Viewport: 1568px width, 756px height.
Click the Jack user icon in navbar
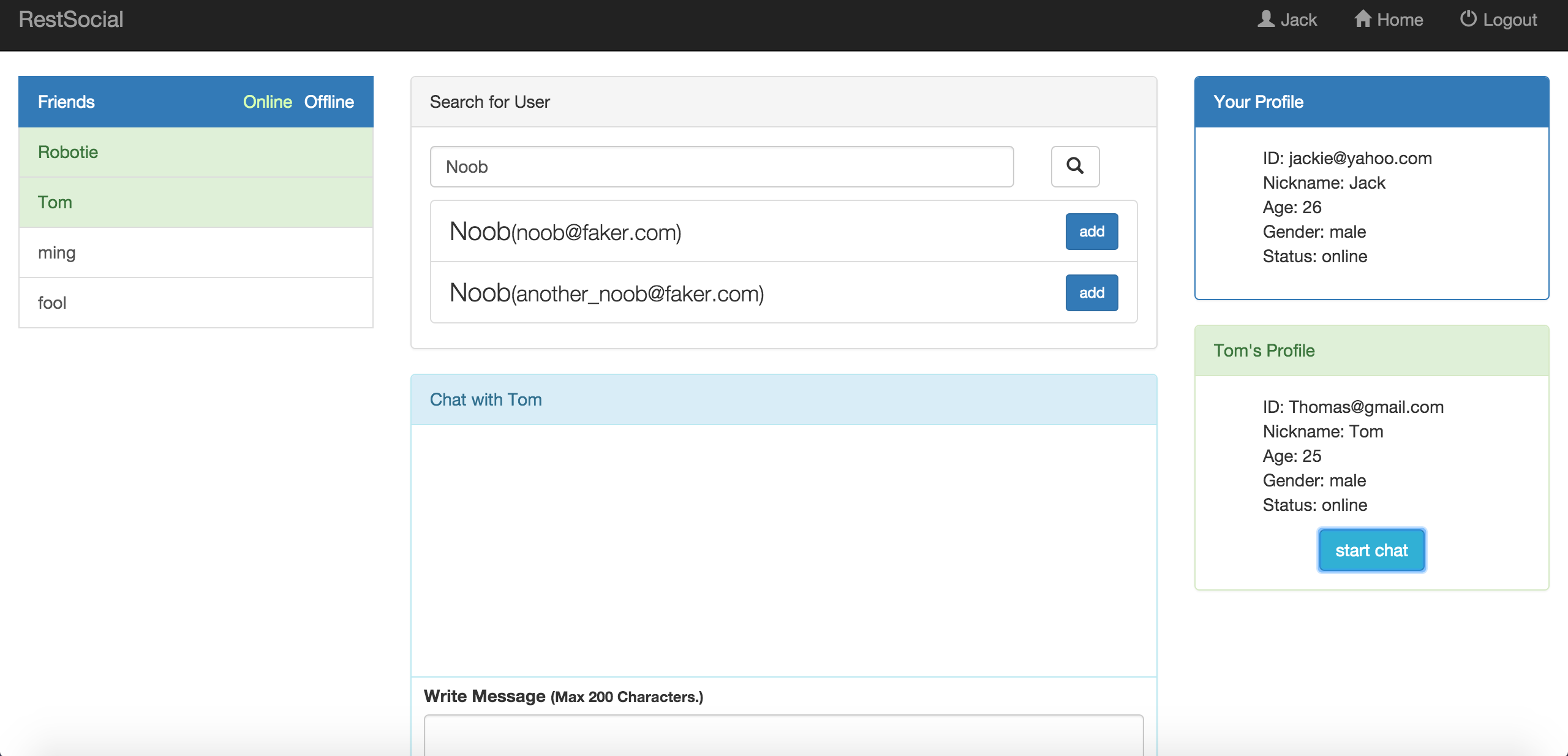tap(1266, 19)
